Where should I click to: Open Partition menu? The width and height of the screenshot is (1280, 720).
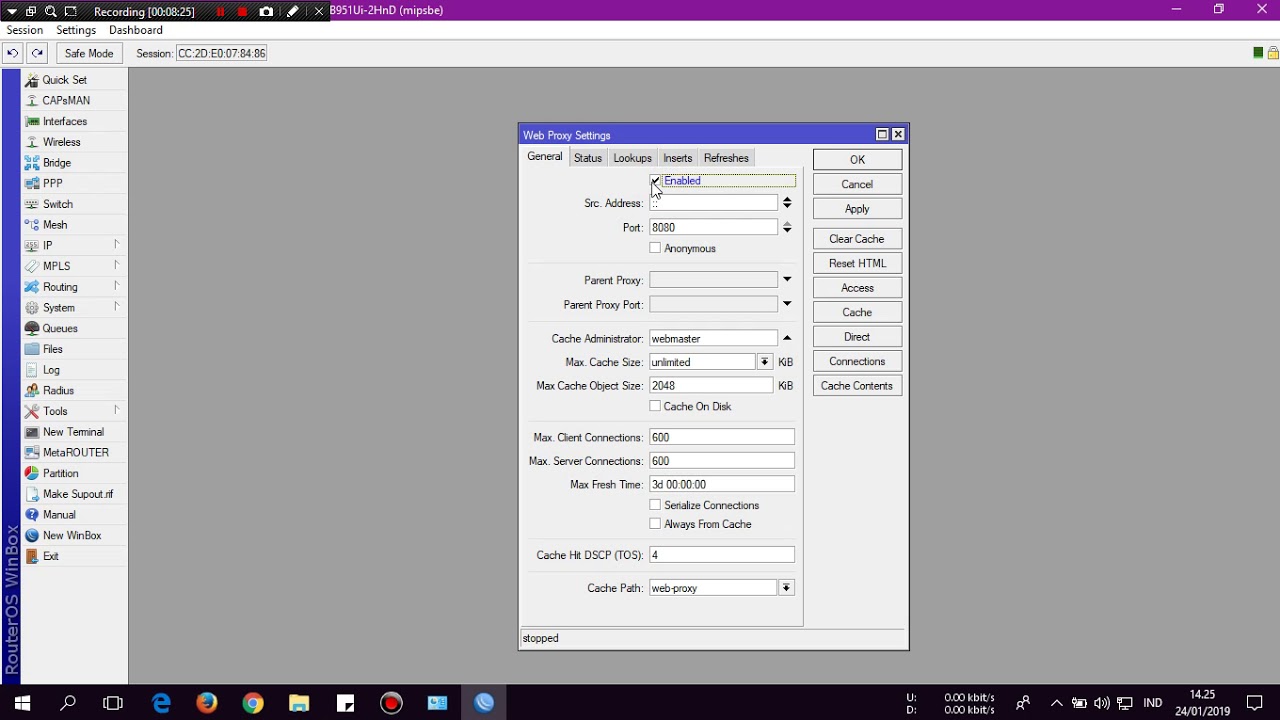[60, 474]
